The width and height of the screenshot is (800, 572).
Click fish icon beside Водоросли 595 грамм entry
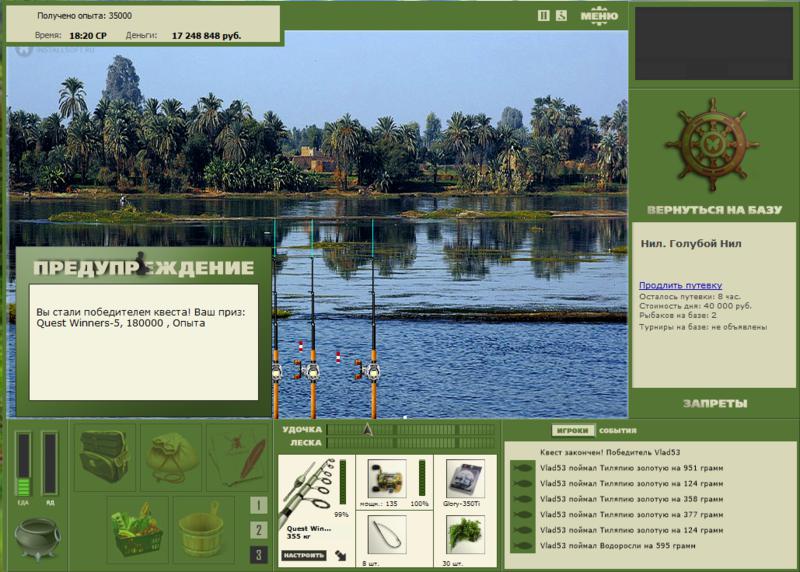[x=522, y=546]
